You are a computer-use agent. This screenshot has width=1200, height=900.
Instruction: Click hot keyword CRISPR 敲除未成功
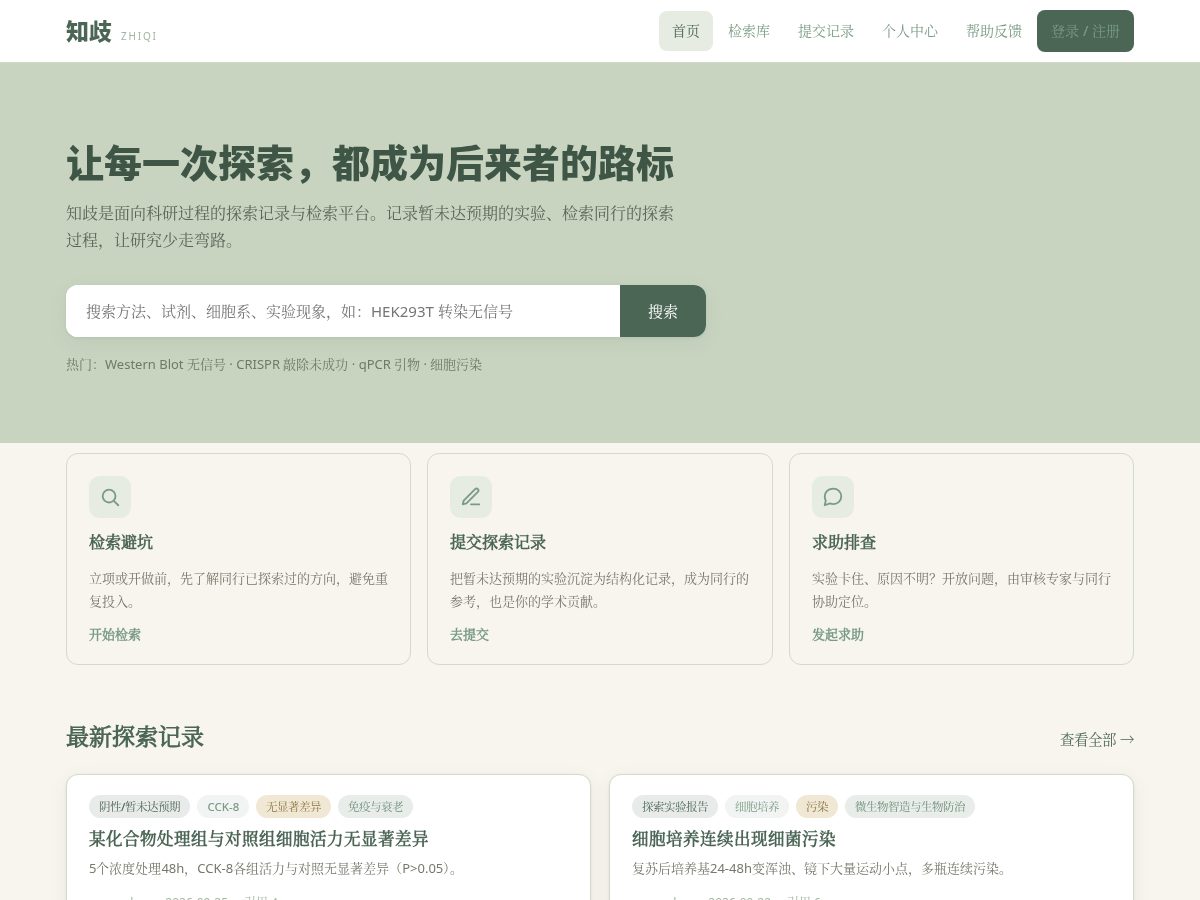point(293,365)
